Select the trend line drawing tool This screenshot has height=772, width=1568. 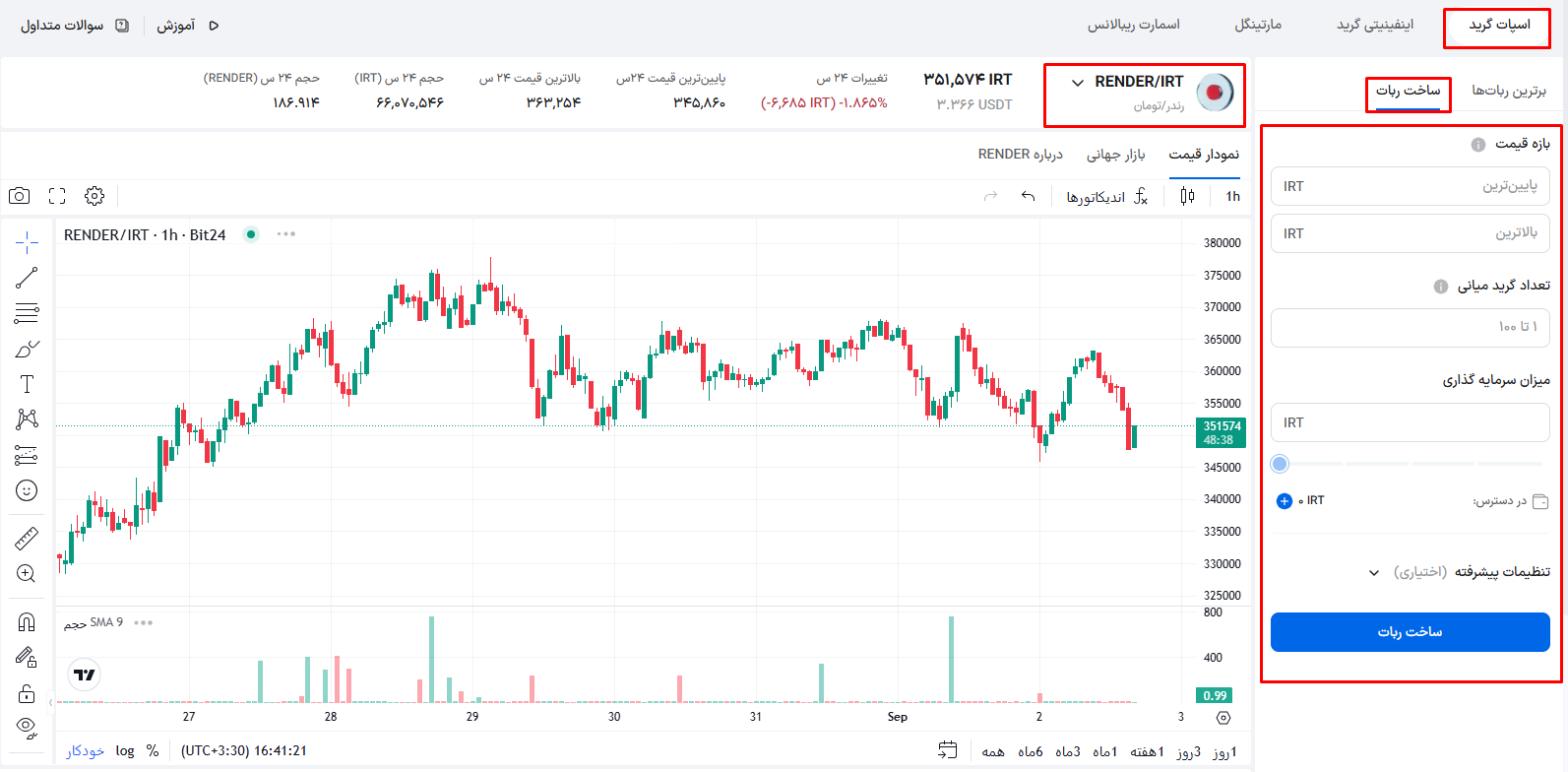[x=27, y=278]
